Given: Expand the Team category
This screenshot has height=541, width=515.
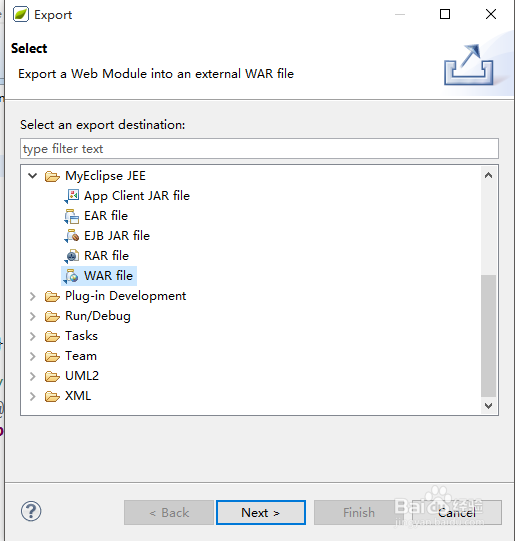Looking at the screenshot, I should point(33,356).
